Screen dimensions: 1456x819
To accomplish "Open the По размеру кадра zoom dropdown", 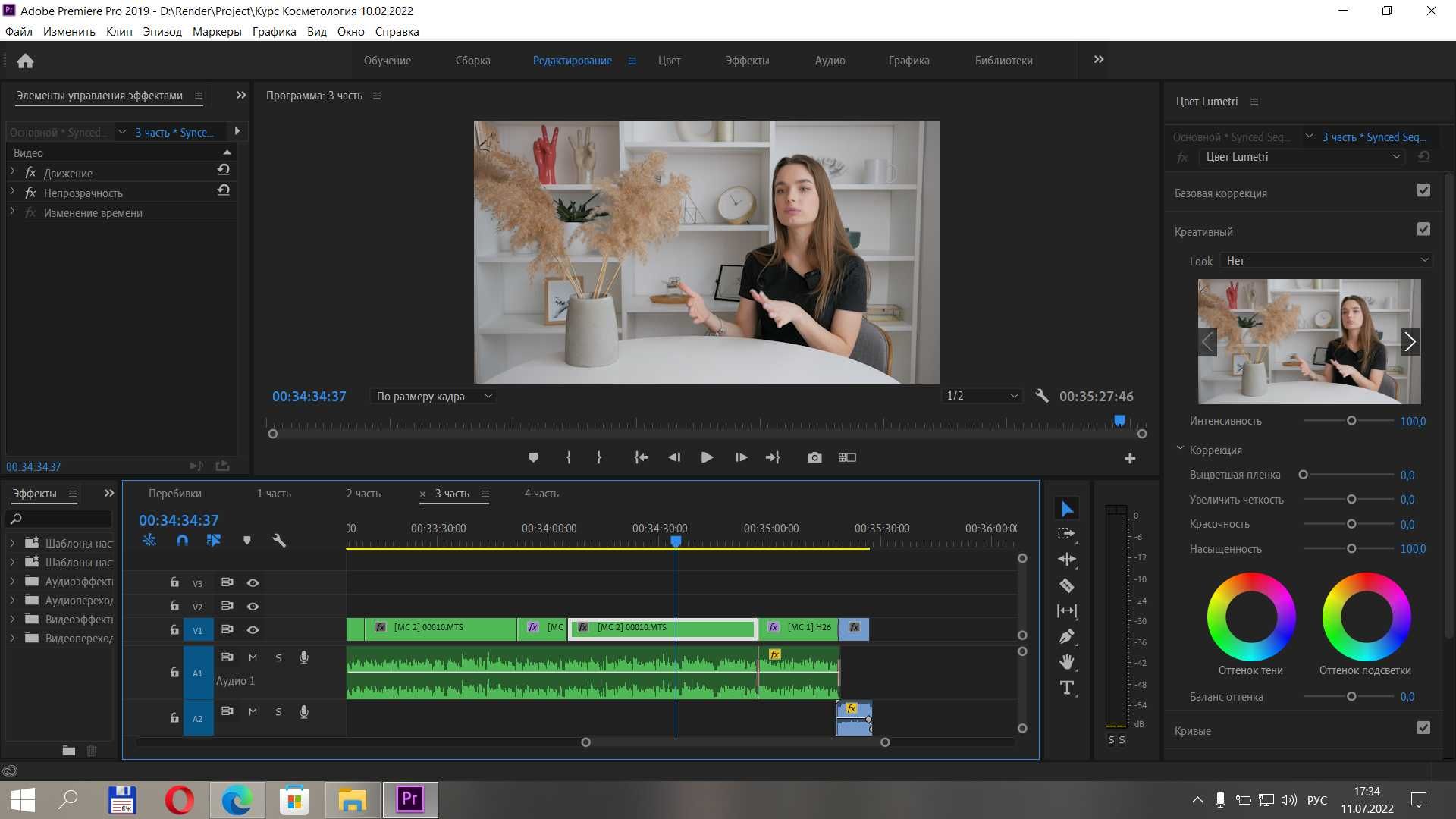I will click(433, 396).
